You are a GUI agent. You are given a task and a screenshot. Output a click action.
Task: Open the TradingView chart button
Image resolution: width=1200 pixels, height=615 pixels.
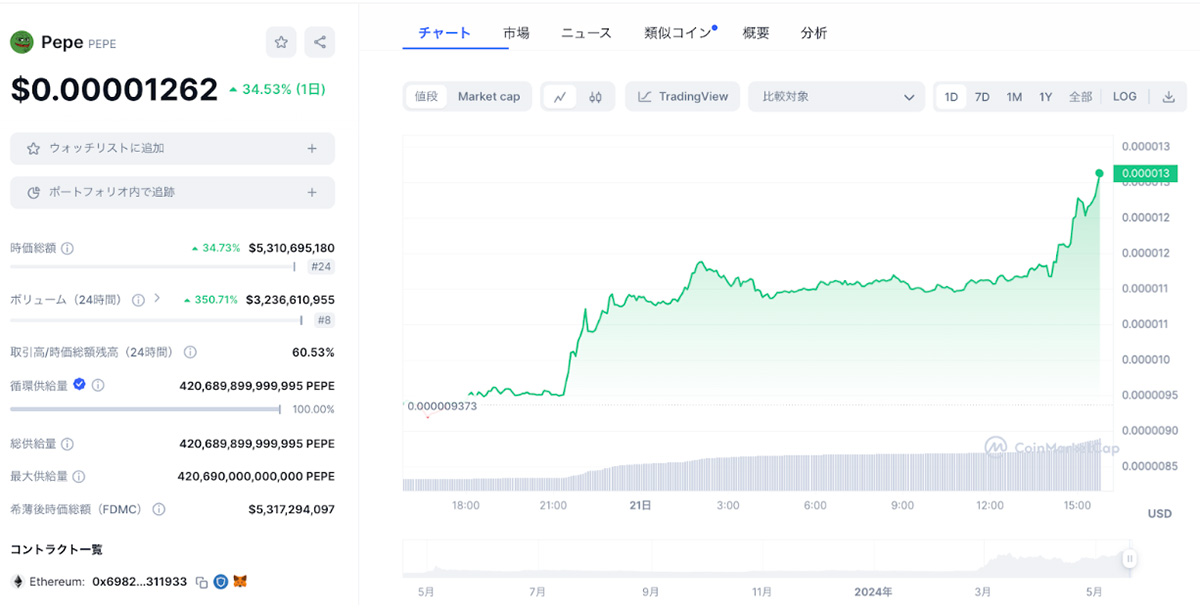(x=683, y=97)
